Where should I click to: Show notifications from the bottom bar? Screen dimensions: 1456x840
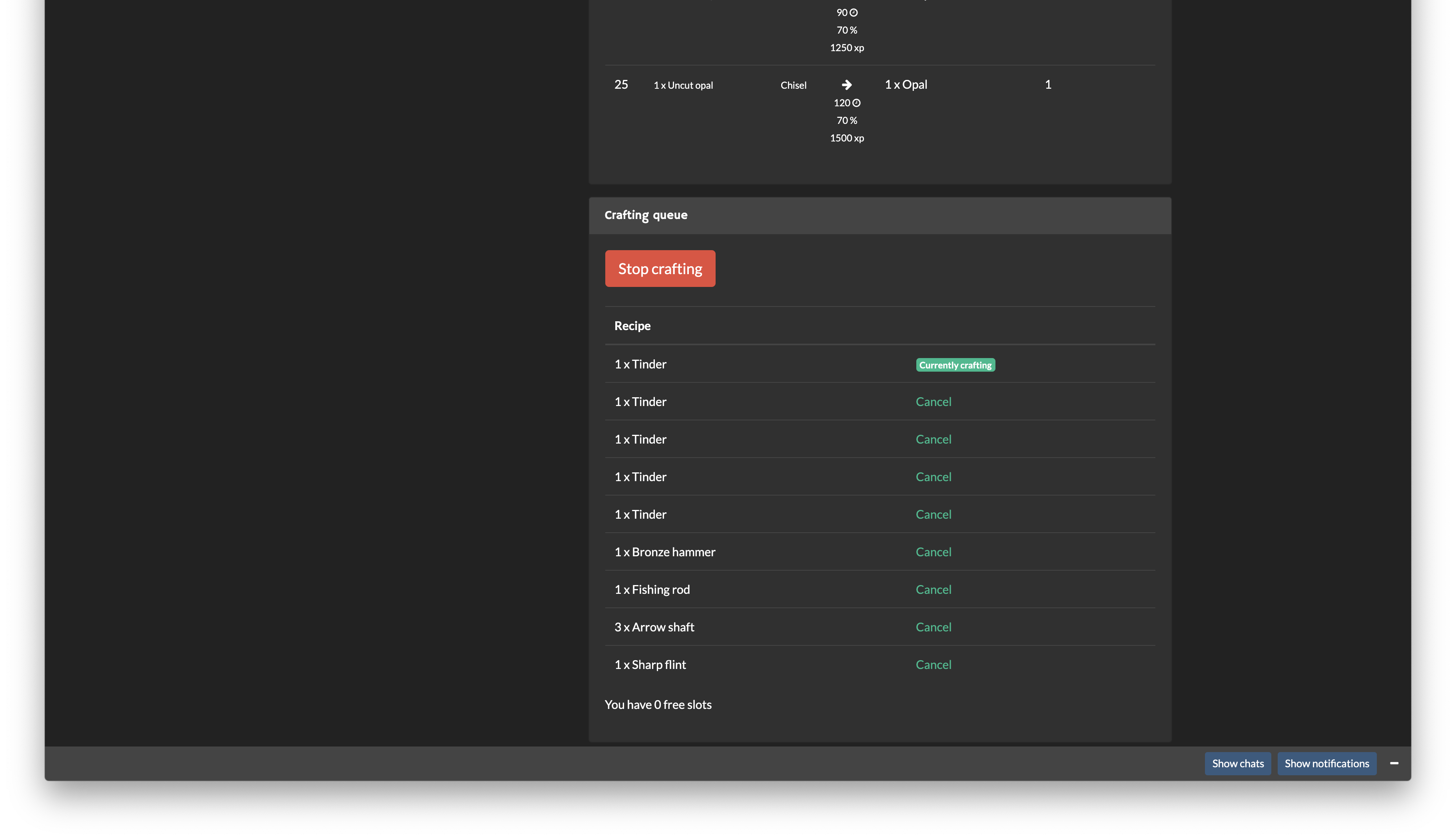(x=1327, y=763)
